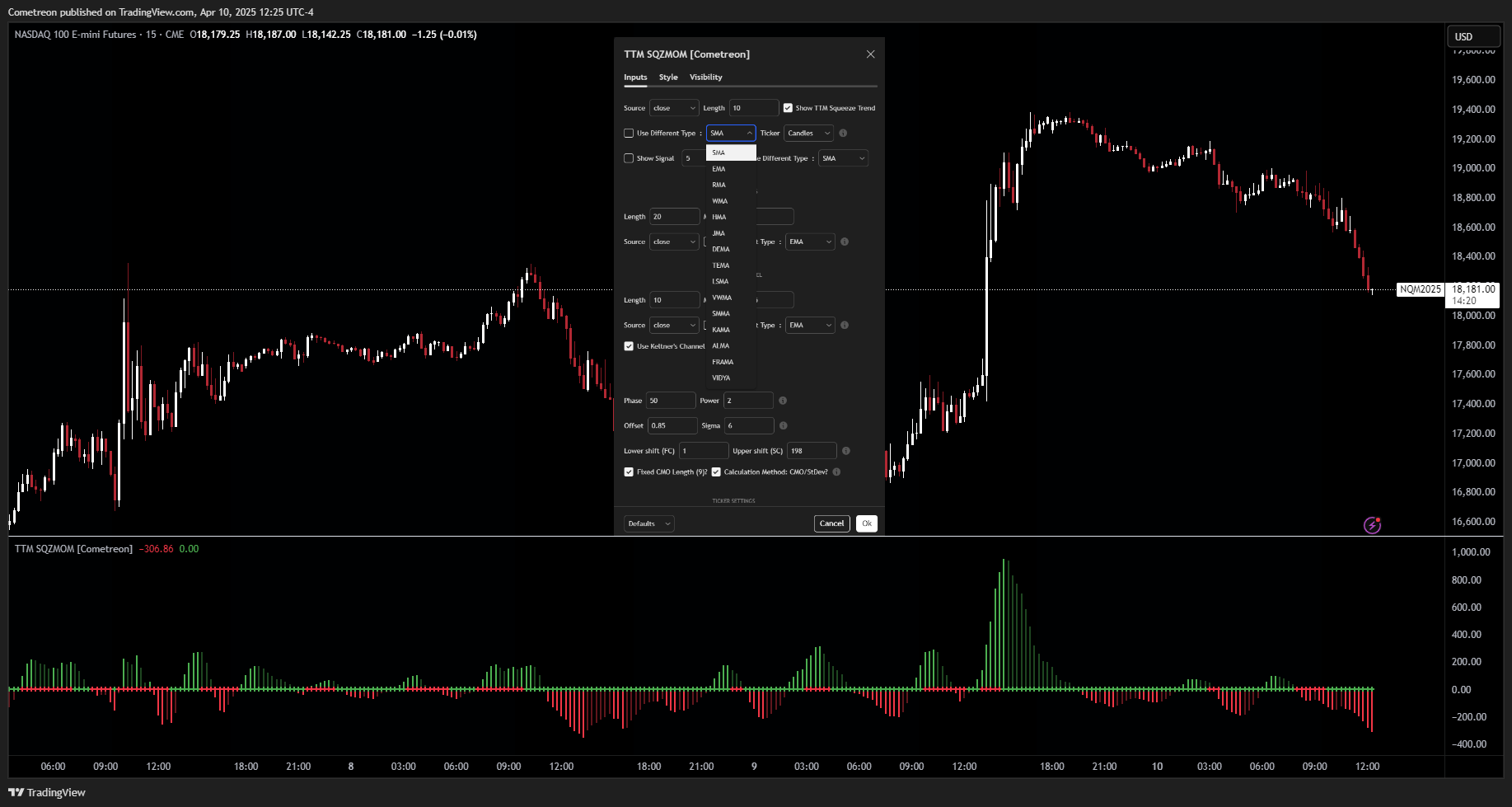
Task: Select VWMA from the type list
Action: point(731,298)
